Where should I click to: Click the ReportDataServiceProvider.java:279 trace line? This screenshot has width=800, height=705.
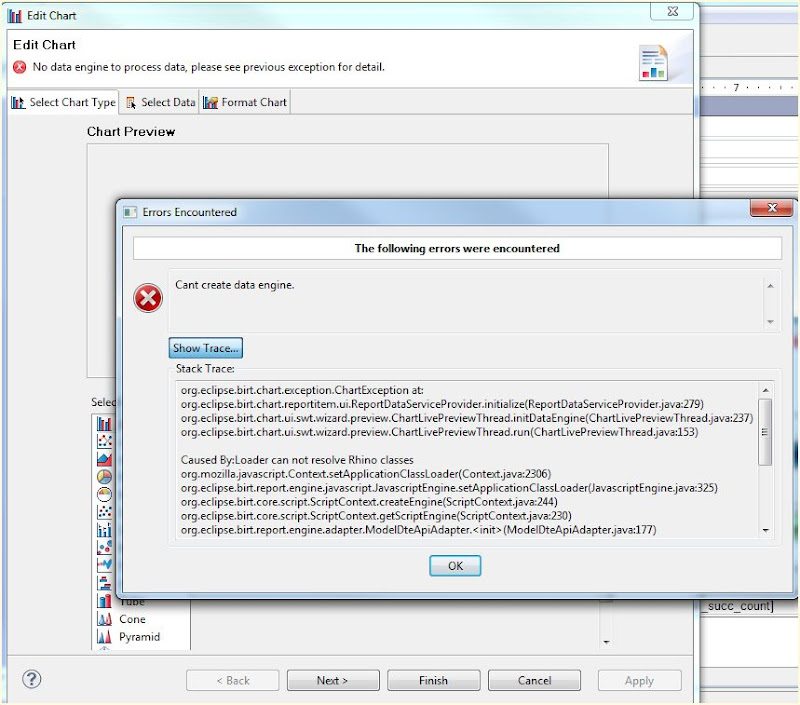coord(442,404)
